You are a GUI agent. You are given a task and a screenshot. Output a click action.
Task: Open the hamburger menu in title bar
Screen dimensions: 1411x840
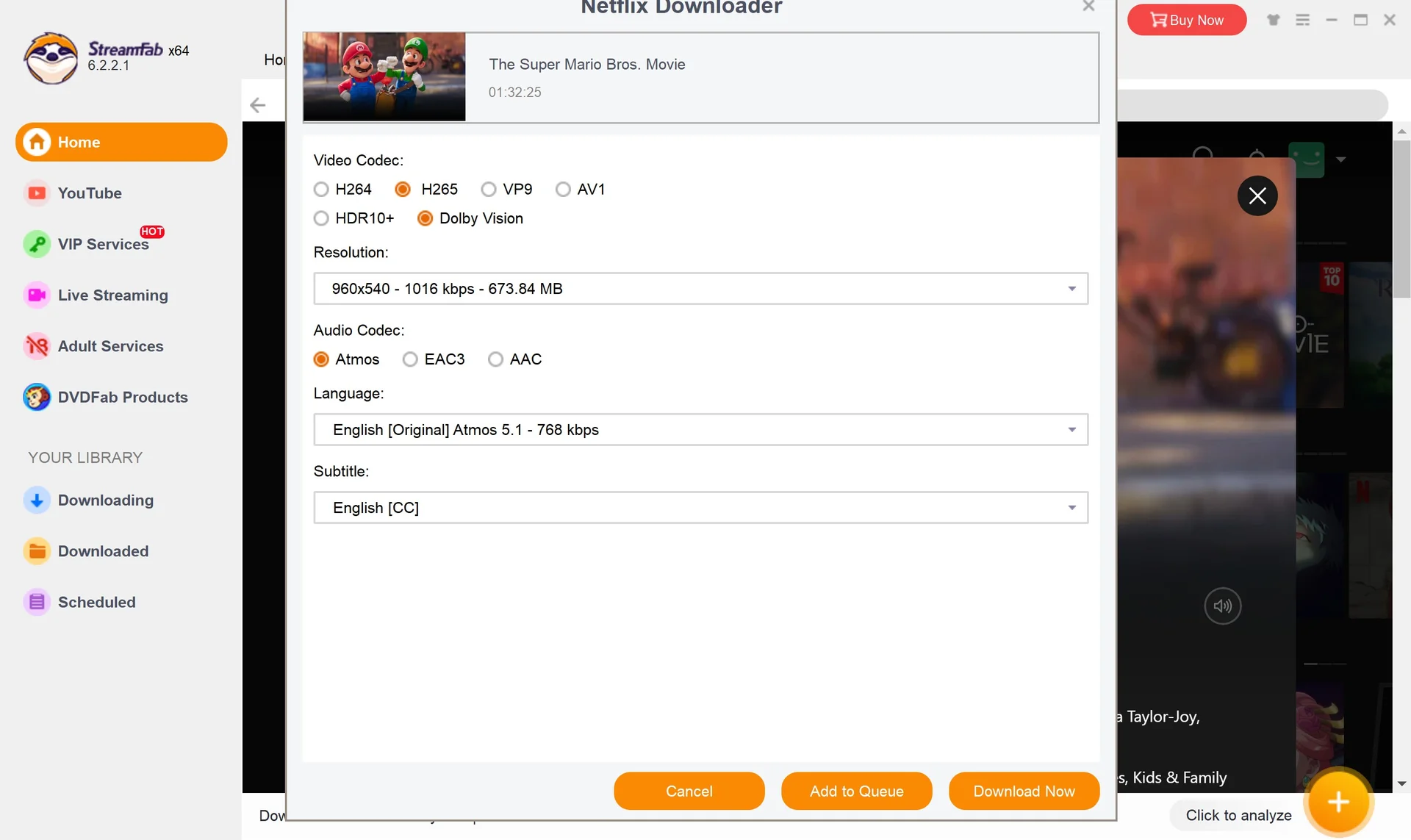pyautogui.click(x=1302, y=20)
